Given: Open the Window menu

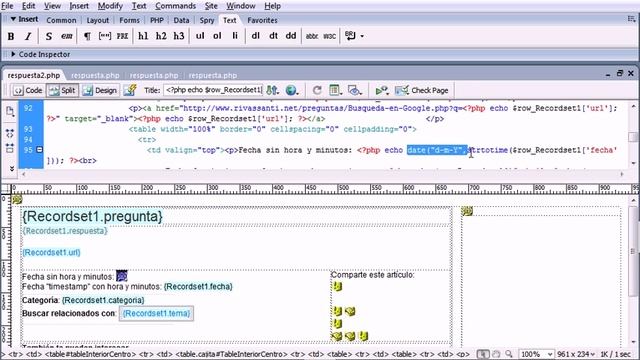Looking at the screenshot, I should 241,6.
